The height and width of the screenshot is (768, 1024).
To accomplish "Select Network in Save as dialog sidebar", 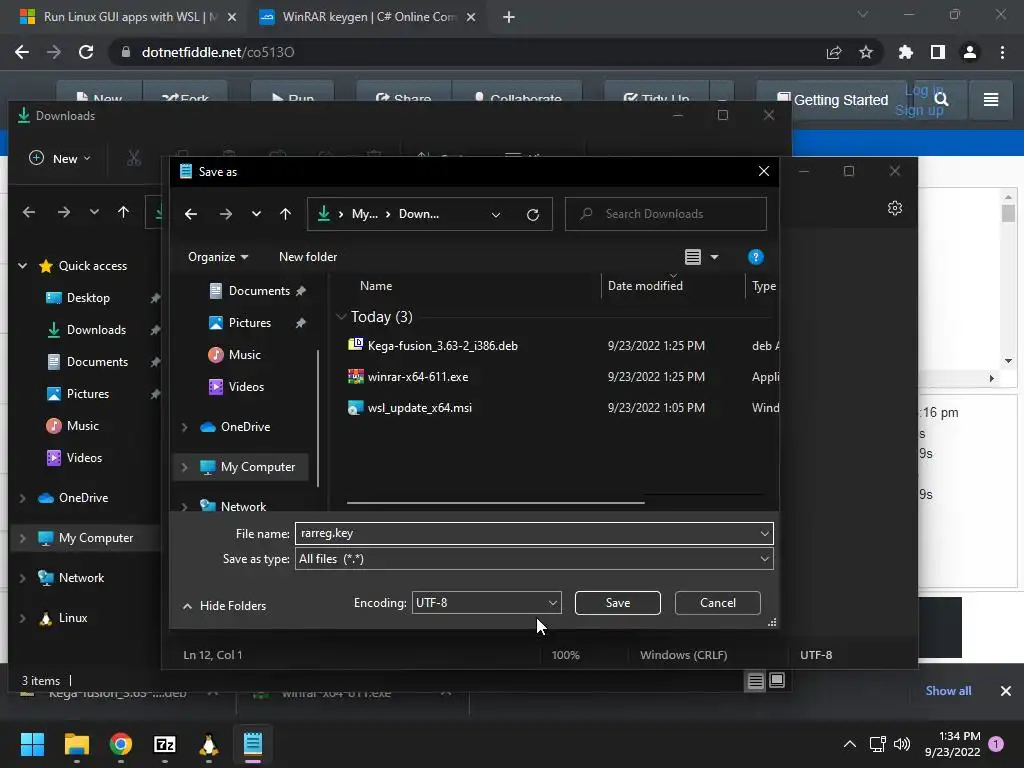I will point(243,507).
